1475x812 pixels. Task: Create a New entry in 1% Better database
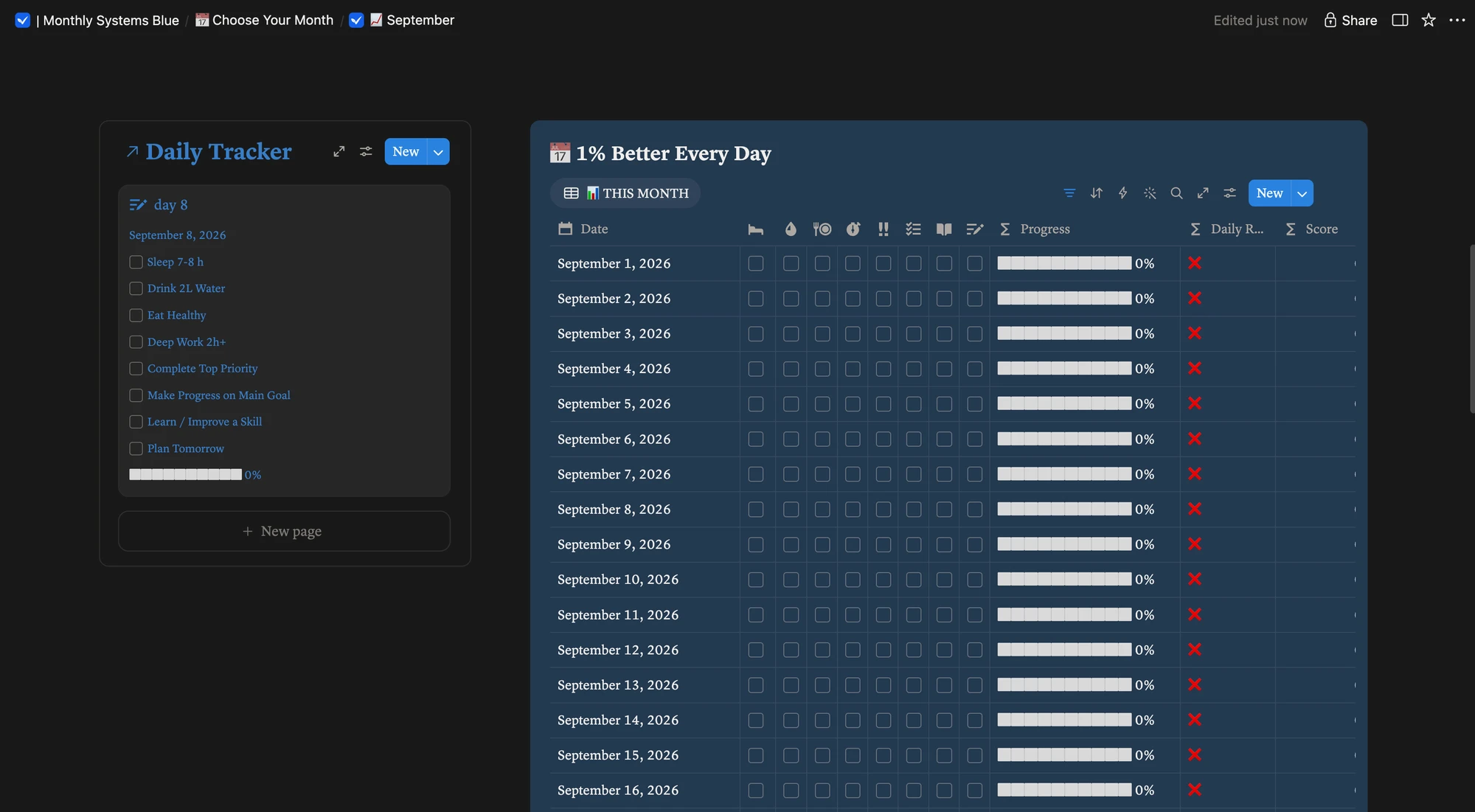(1270, 193)
